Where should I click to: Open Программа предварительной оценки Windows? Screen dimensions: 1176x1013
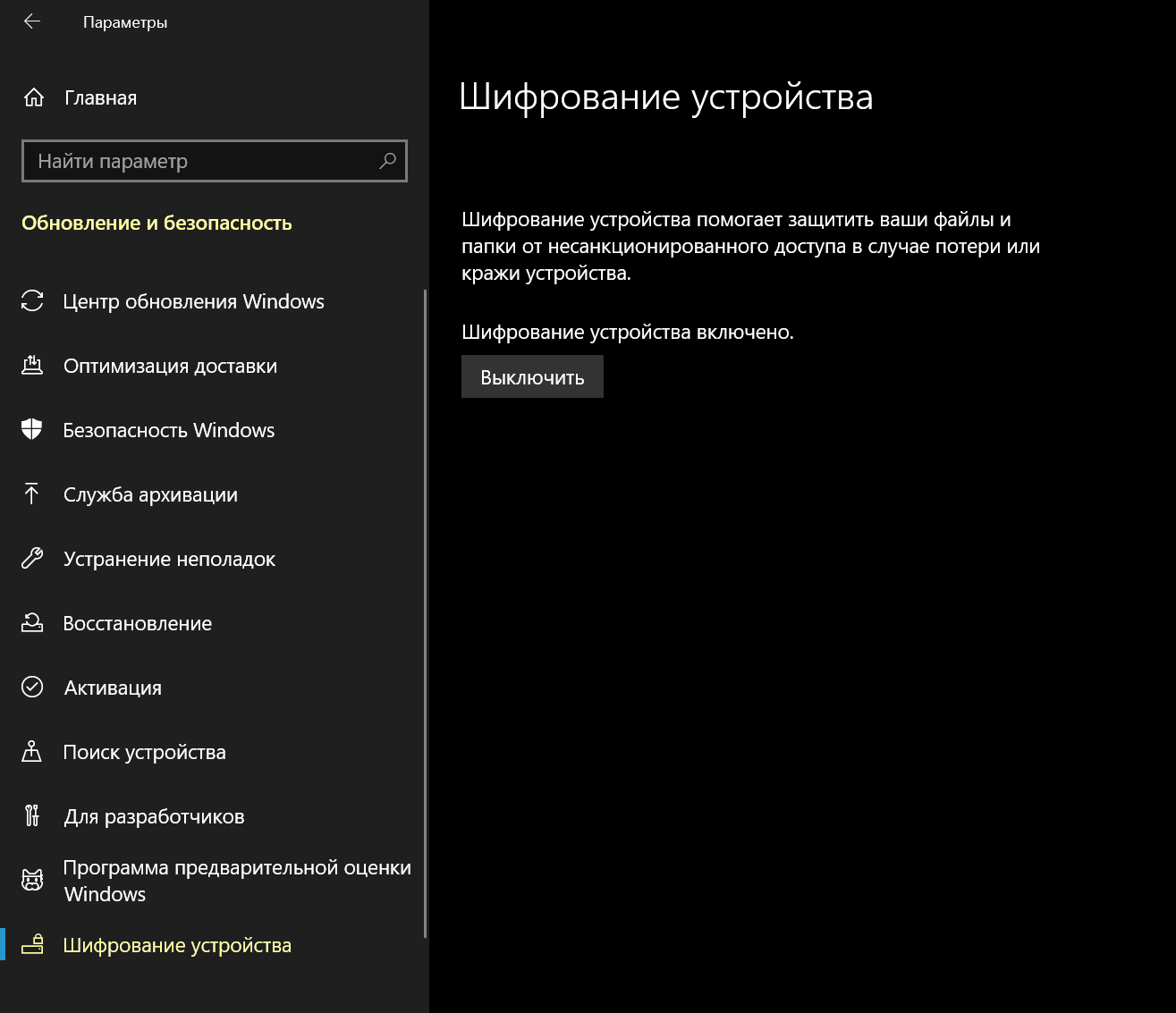(237, 881)
